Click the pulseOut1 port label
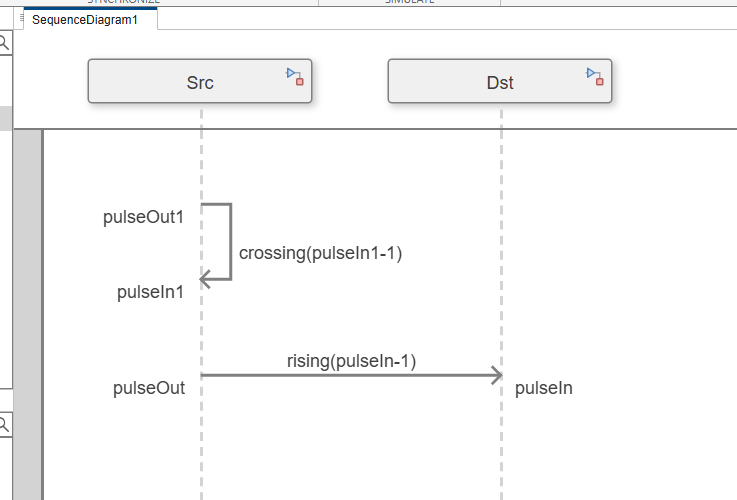This screenshot has height=500, width=737. coord(144,217)
